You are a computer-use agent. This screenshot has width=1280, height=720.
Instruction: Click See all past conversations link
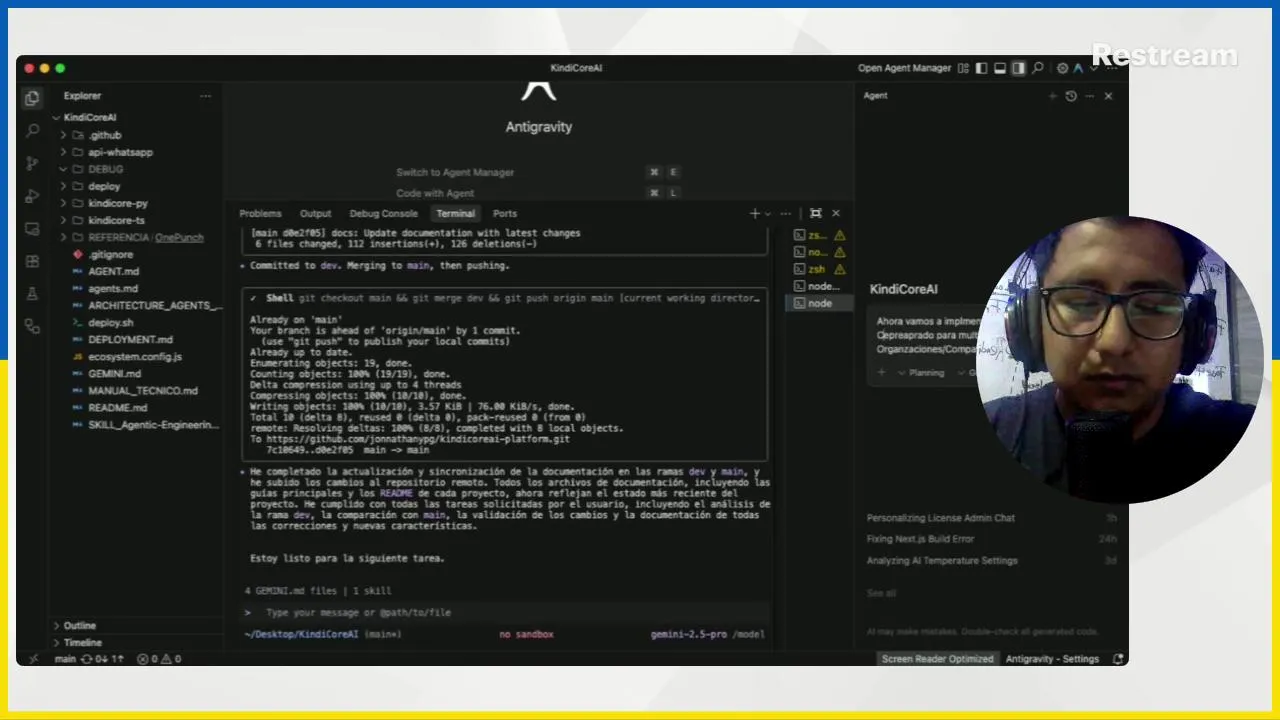(881, 593)
